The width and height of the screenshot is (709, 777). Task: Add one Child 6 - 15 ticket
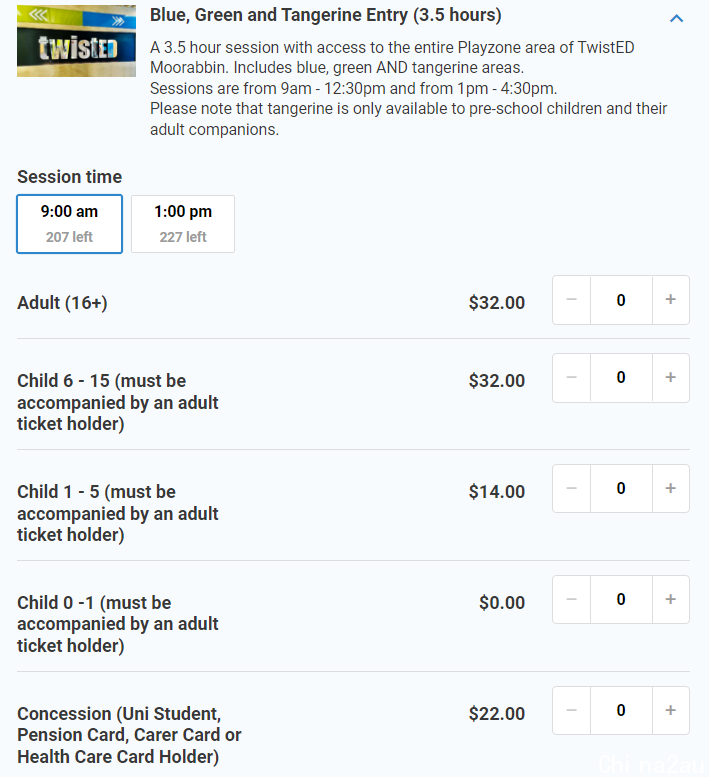(x=670, y=378)
